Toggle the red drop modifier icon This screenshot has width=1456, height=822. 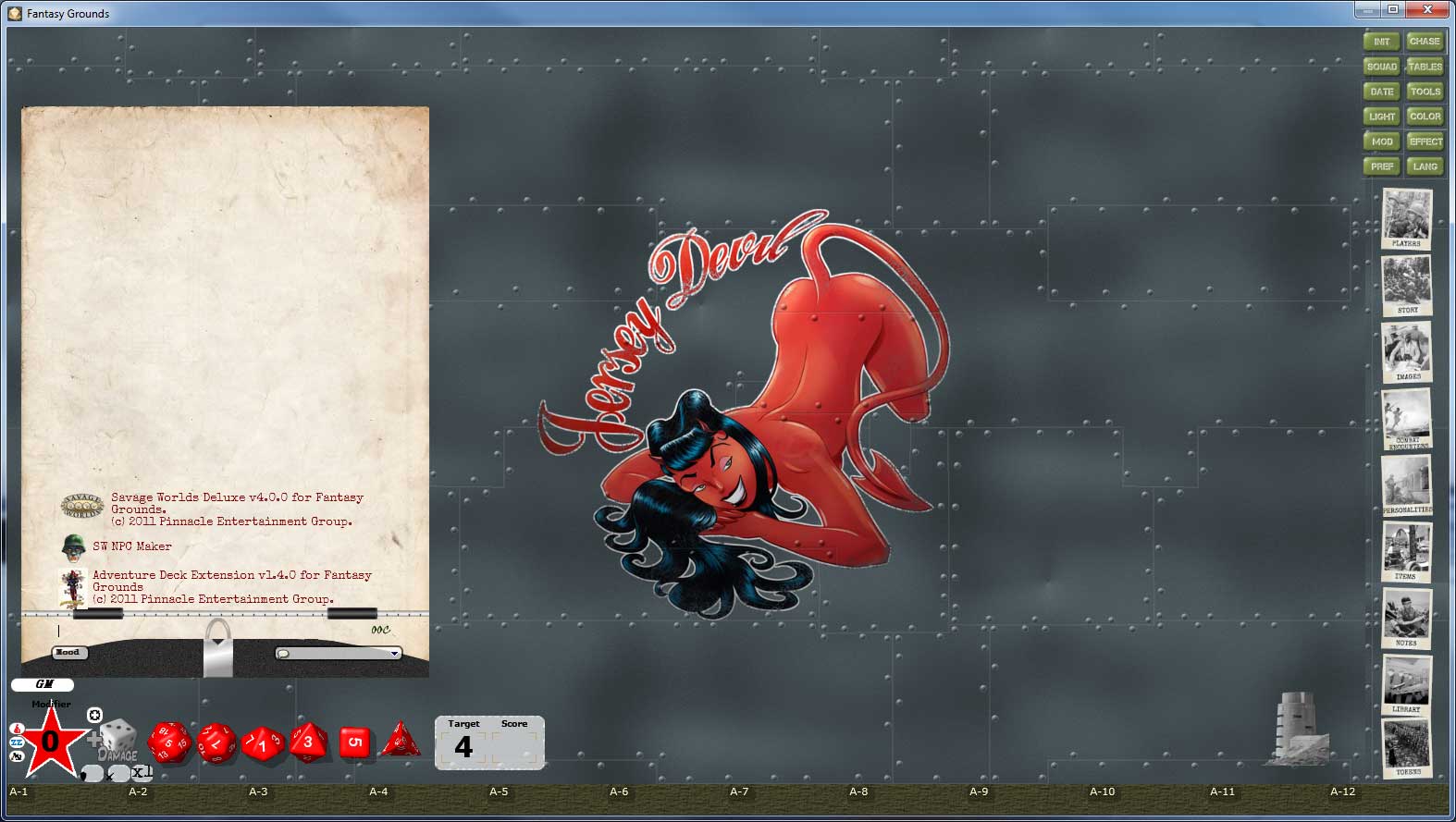click(x=17, y=729)
